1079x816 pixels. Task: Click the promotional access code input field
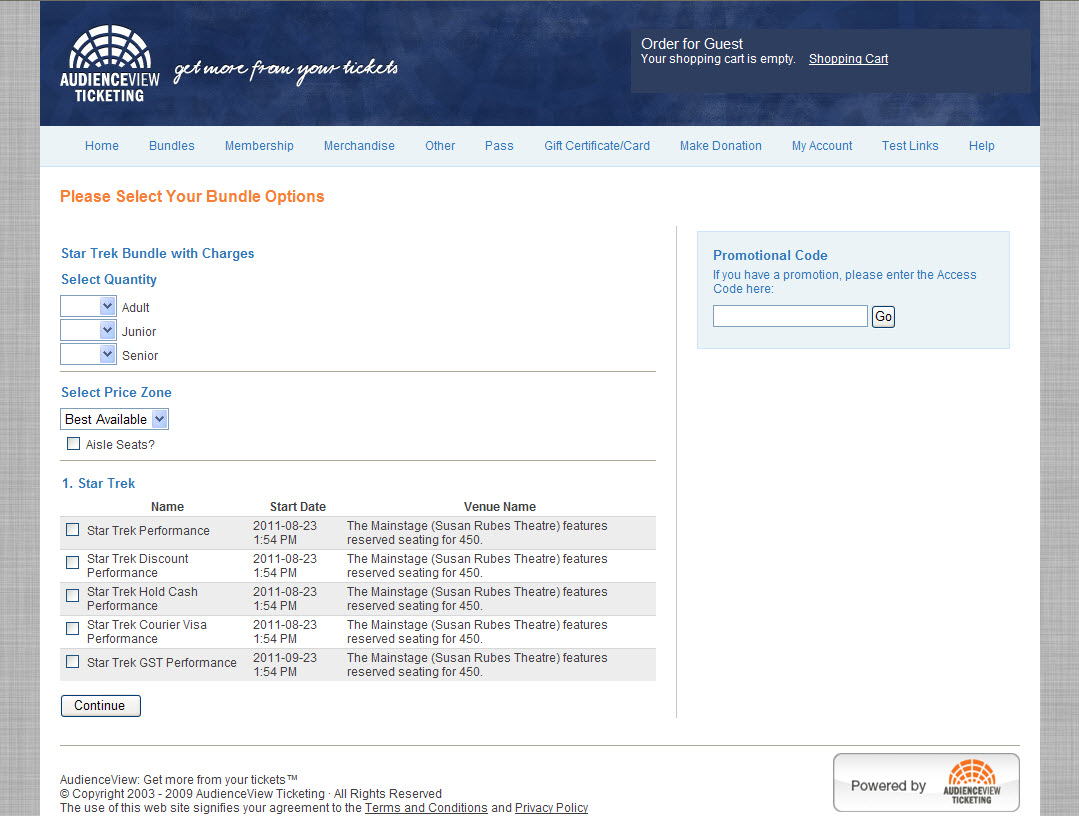(790, 316)
